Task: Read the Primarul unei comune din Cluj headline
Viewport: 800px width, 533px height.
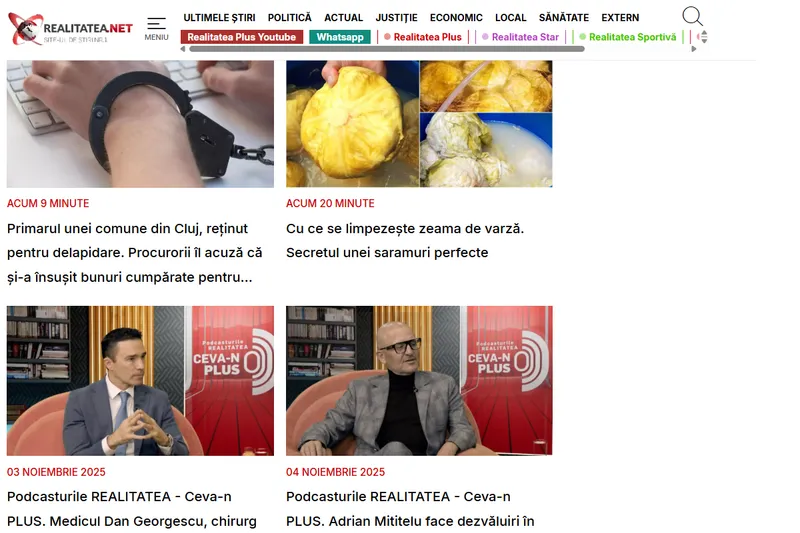Action: 135,253
